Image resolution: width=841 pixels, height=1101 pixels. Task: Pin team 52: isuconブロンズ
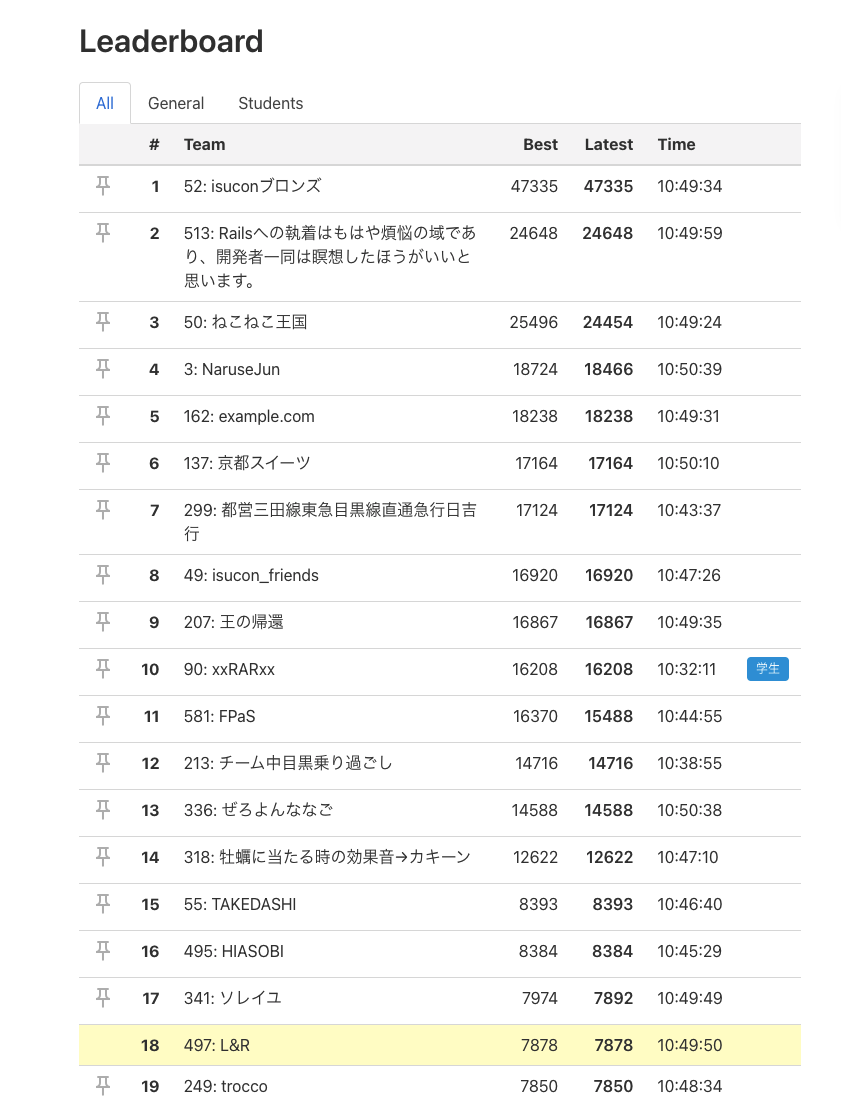click(103, 185)
